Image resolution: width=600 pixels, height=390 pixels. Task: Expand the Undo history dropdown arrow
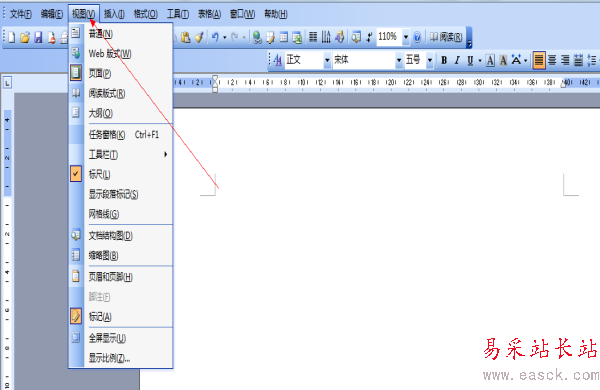225,37
